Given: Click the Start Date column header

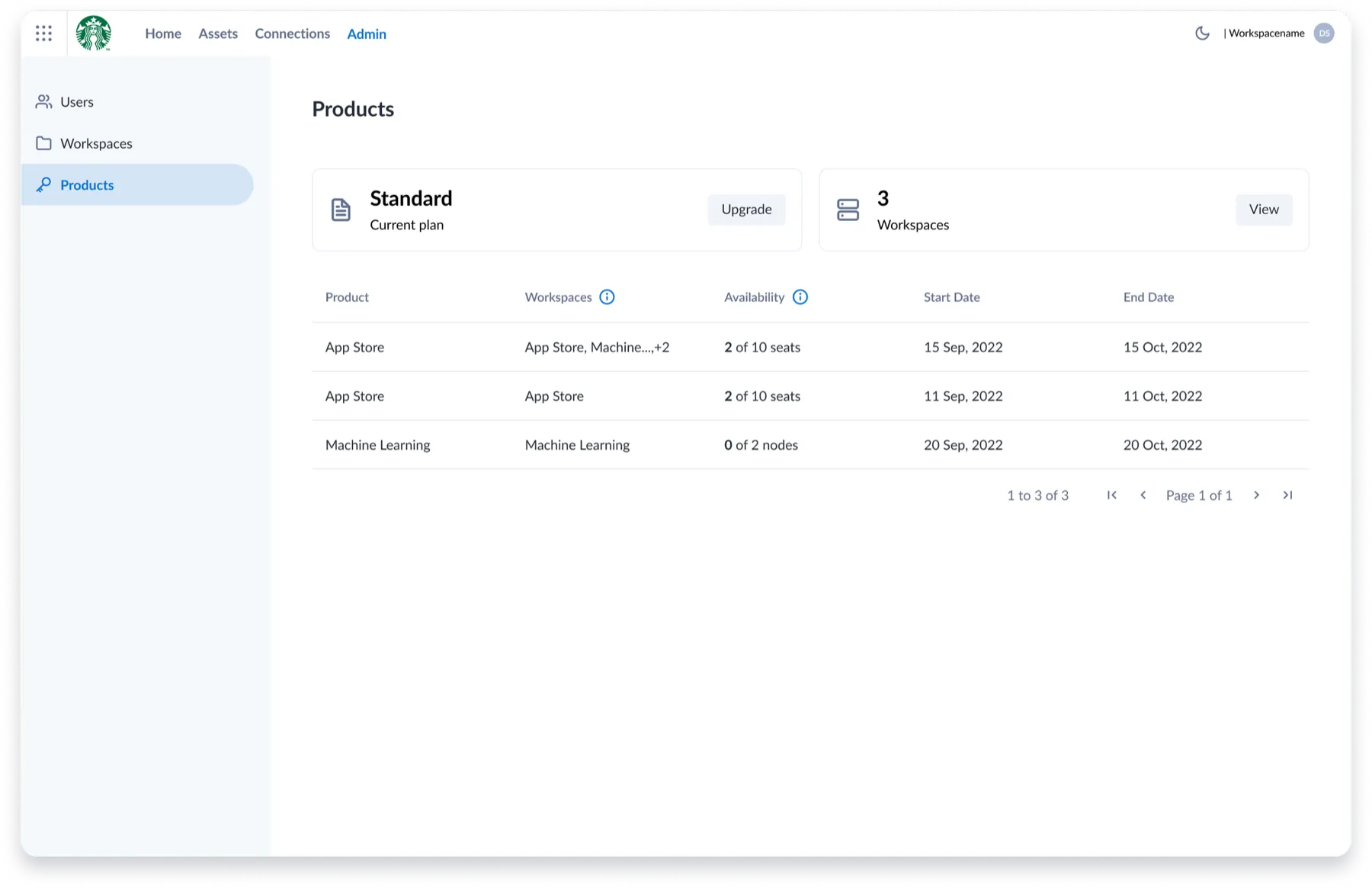Looking at the screenshot, I should tap(951, 297).
